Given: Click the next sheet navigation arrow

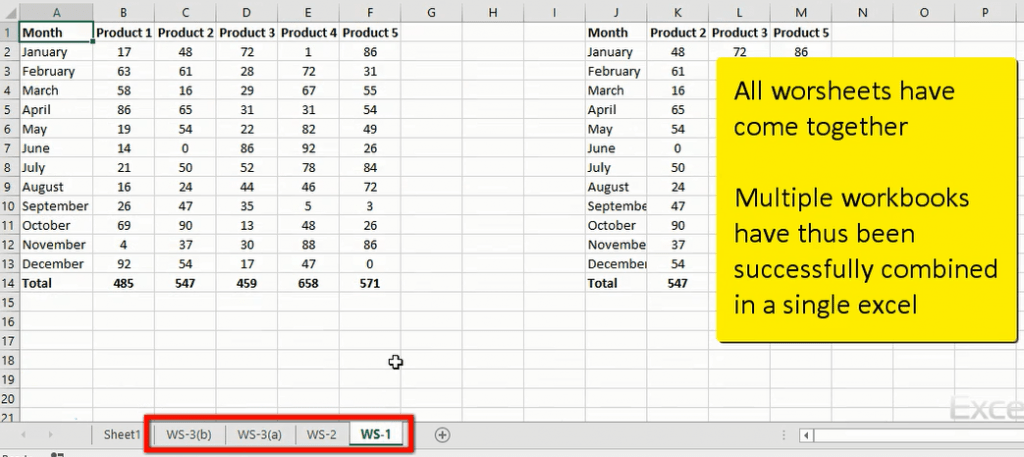Looking at the screenshot, I should (x=50, y=435).
